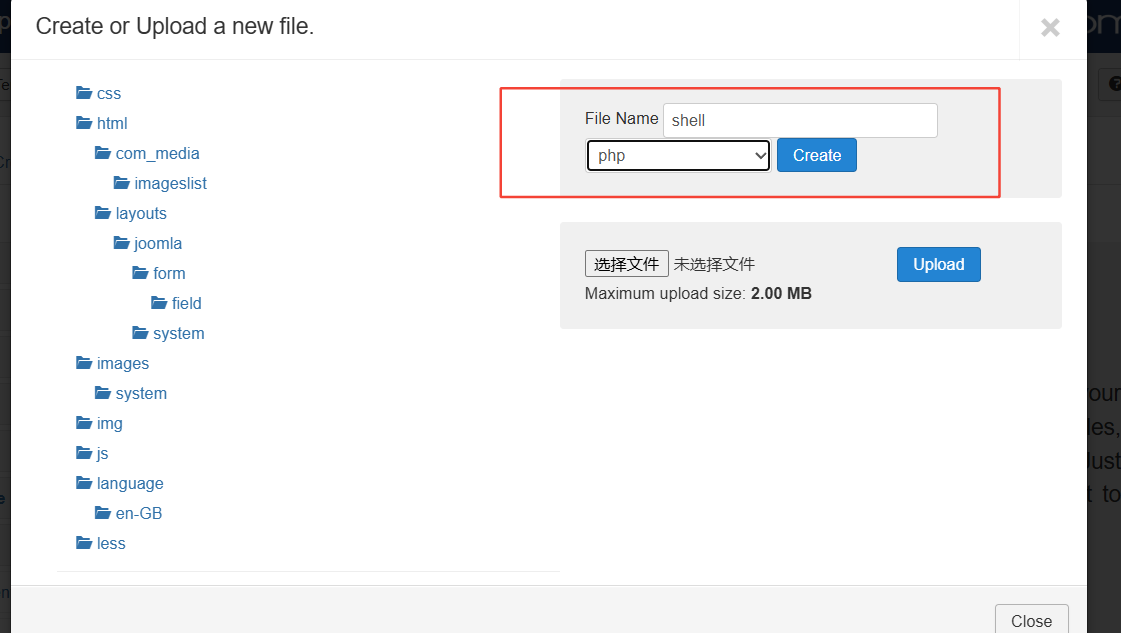Select the system folder under joomla

[x=179, y=334]
